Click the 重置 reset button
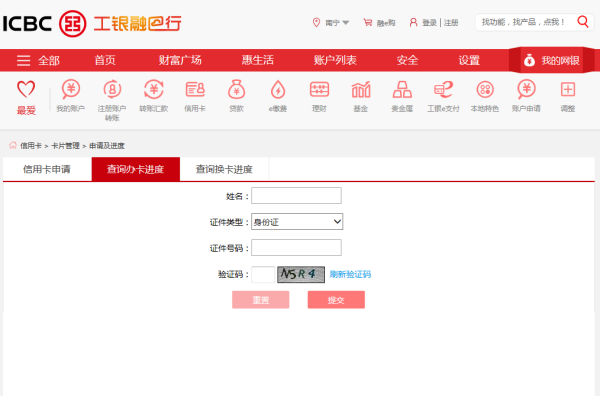Screen dimensions: 600x396 pos(261,300)
